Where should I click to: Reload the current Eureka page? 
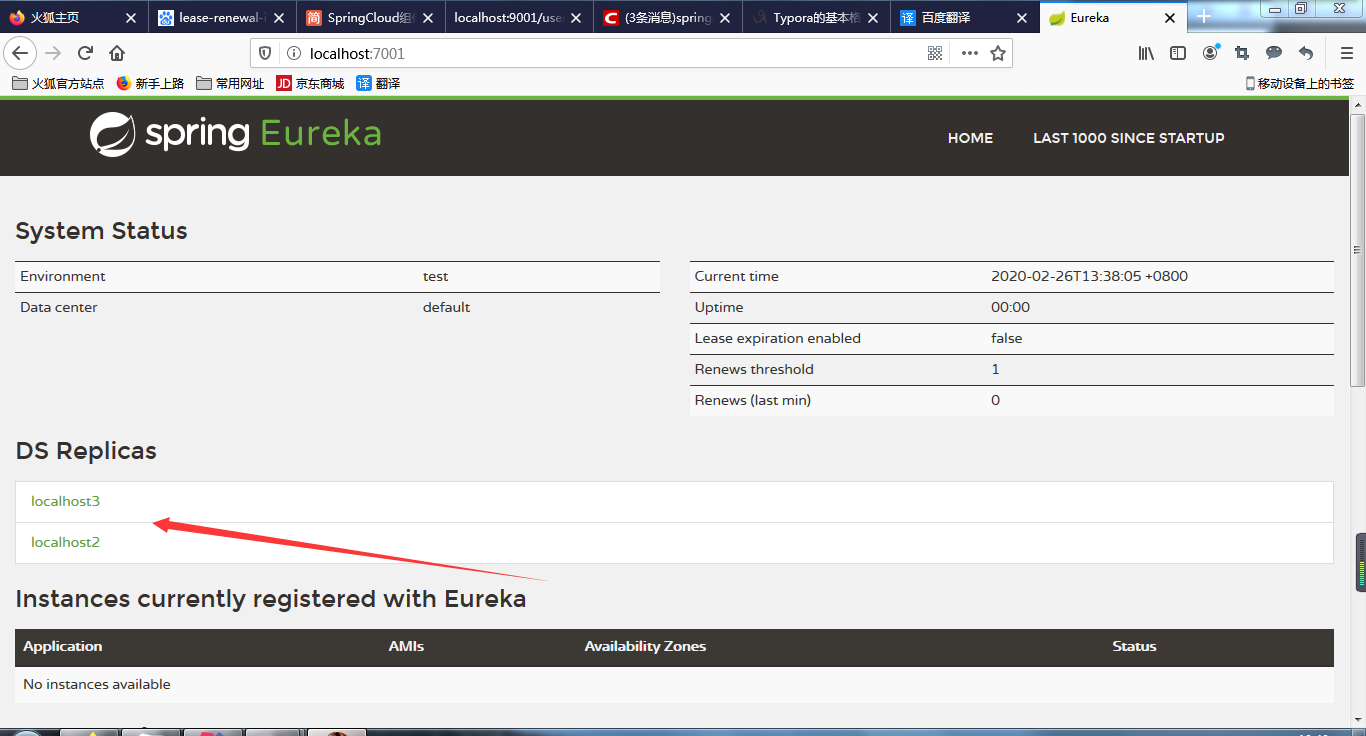(x=86, y=54)
